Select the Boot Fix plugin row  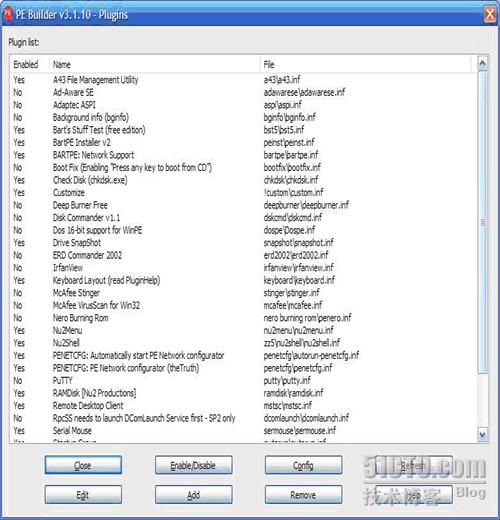243,168
